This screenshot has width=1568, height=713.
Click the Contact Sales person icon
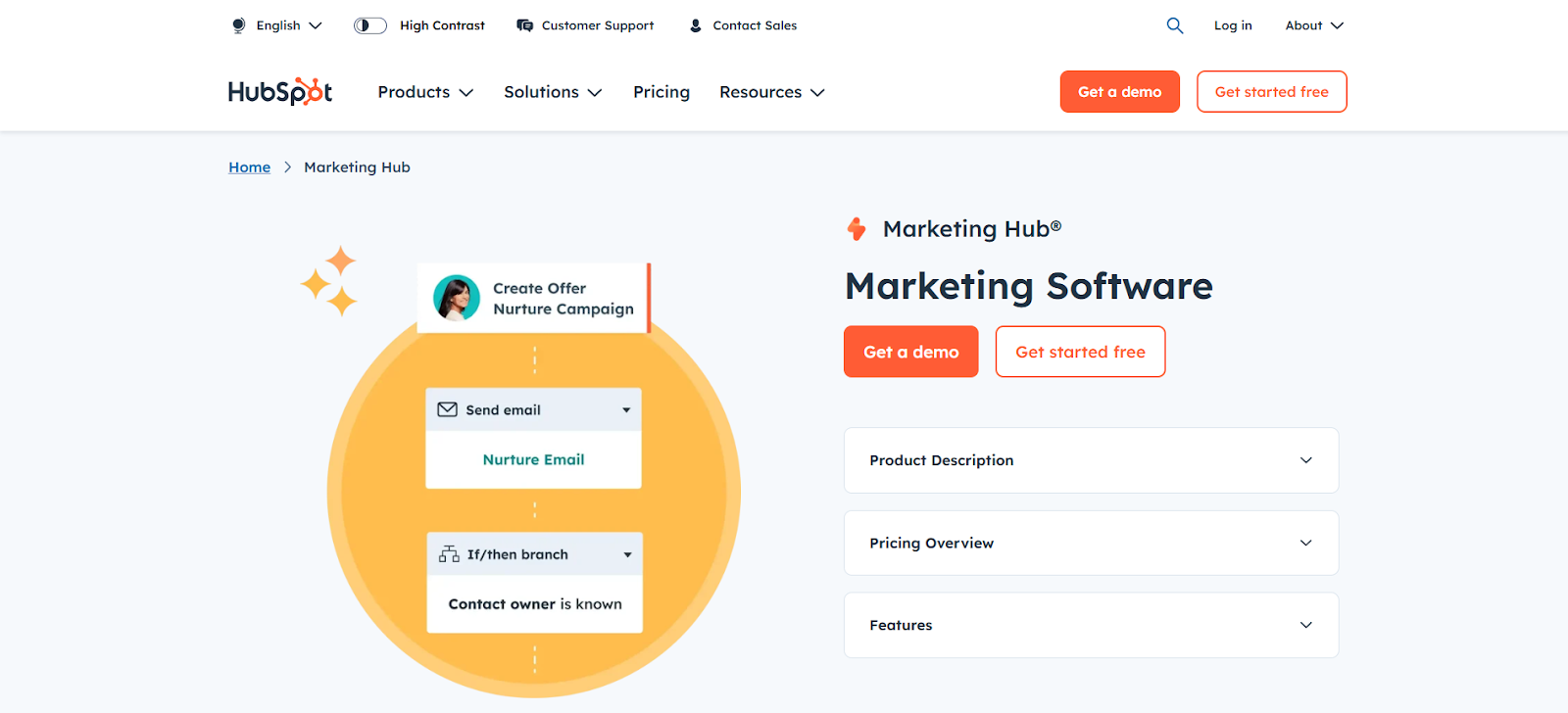696,25
